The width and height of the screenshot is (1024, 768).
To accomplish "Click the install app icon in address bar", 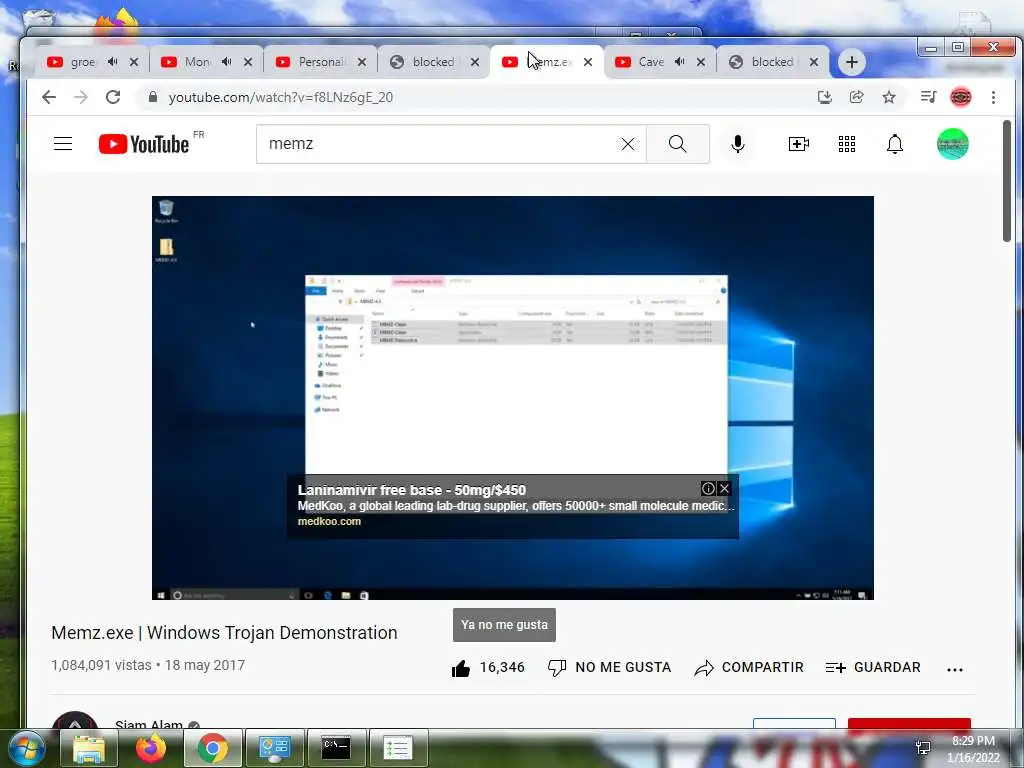I will pyautogui.click(x=825, y=97).
